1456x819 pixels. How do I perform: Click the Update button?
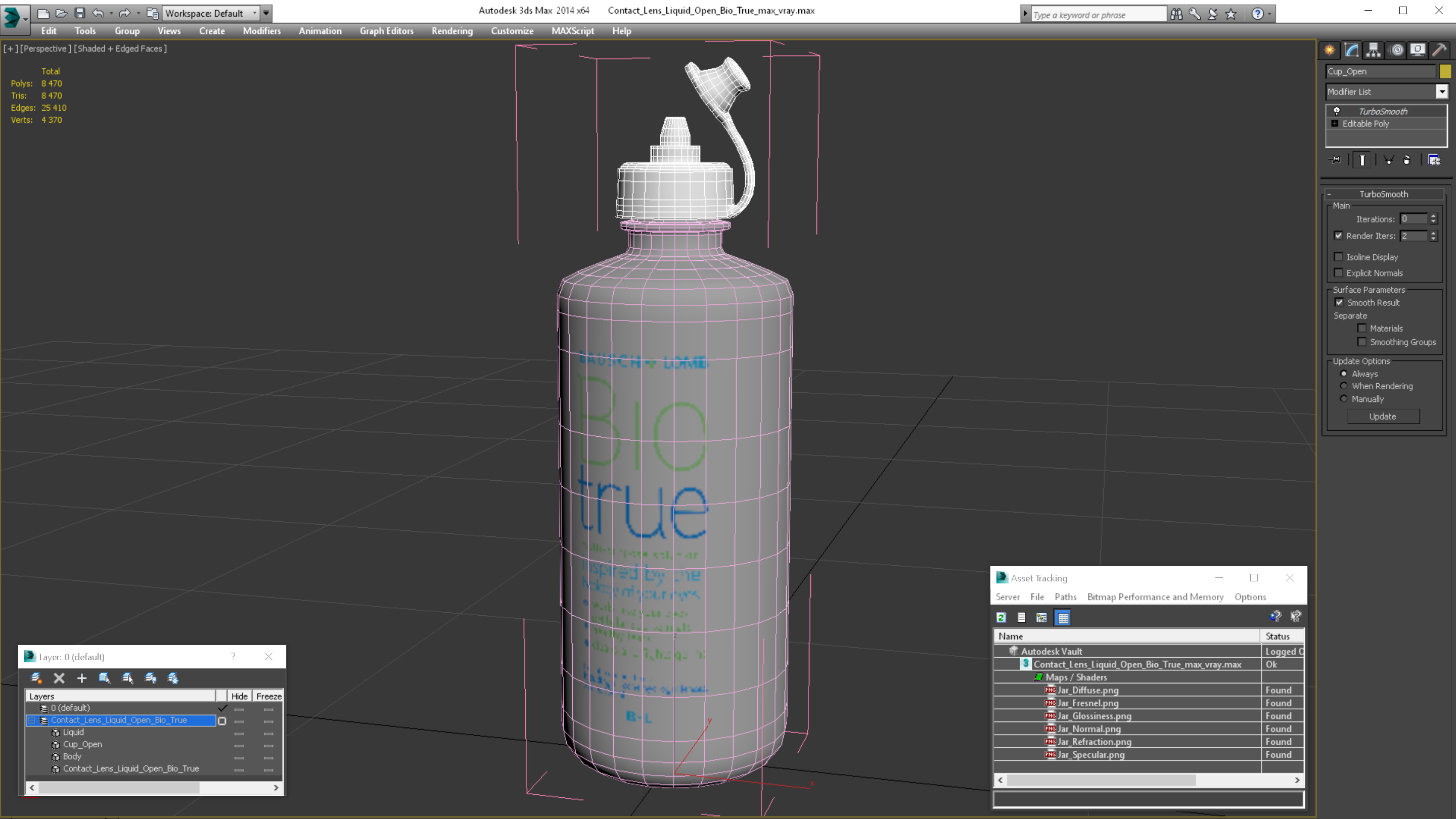point(1383,416)
